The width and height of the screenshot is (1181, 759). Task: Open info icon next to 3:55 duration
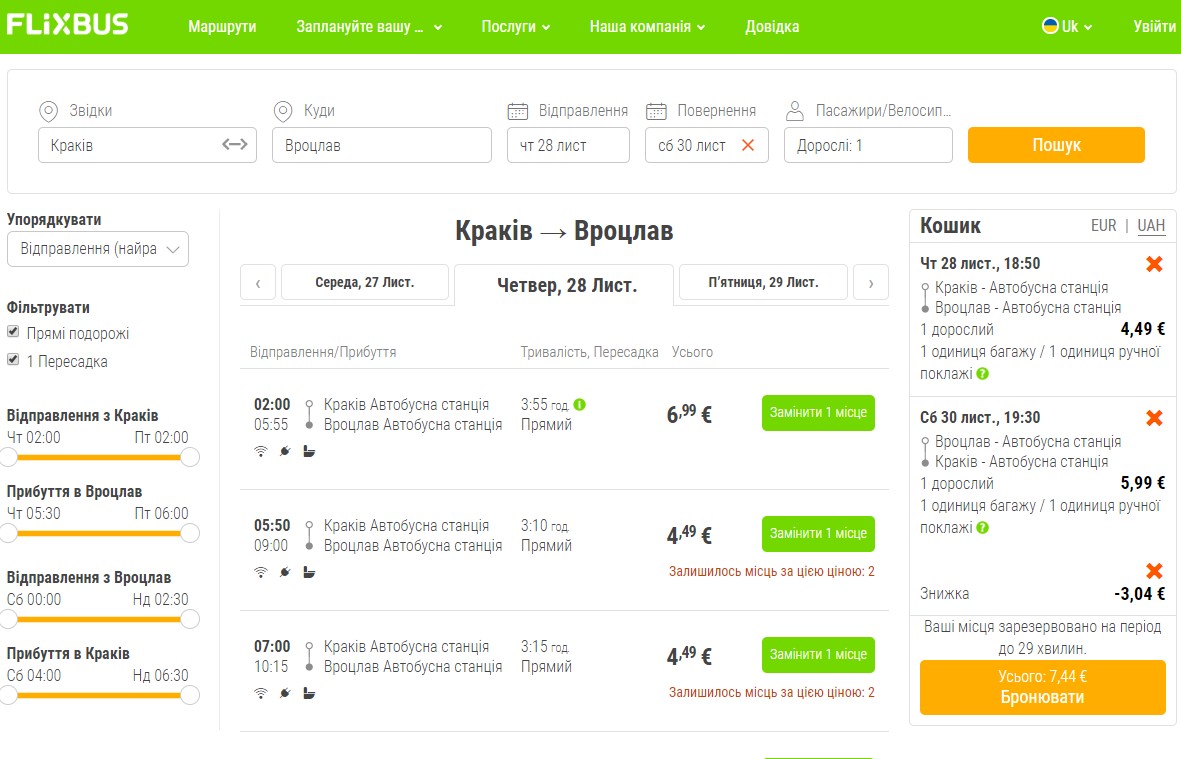(579, 404)
